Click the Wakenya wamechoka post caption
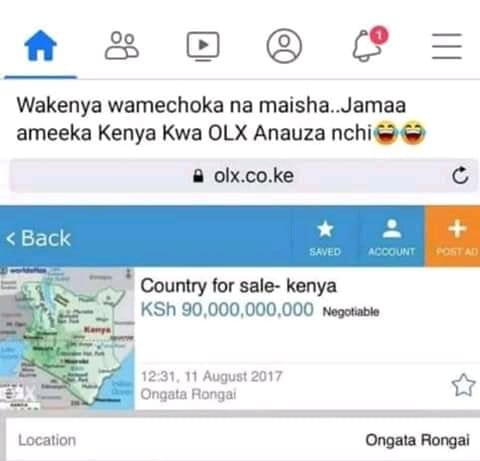 click(221, 119)
